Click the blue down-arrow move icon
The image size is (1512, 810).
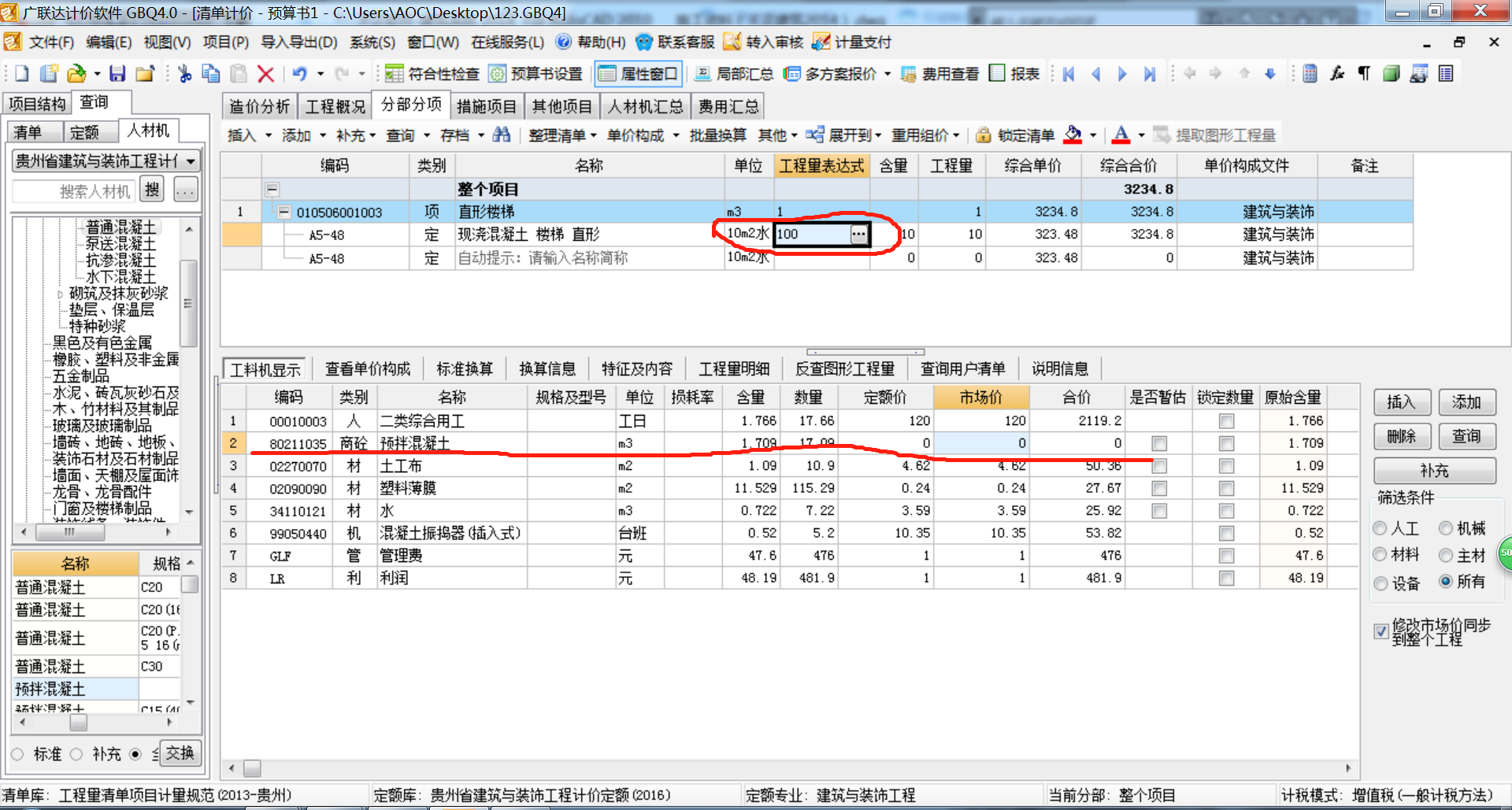(x=1270, y=74)
